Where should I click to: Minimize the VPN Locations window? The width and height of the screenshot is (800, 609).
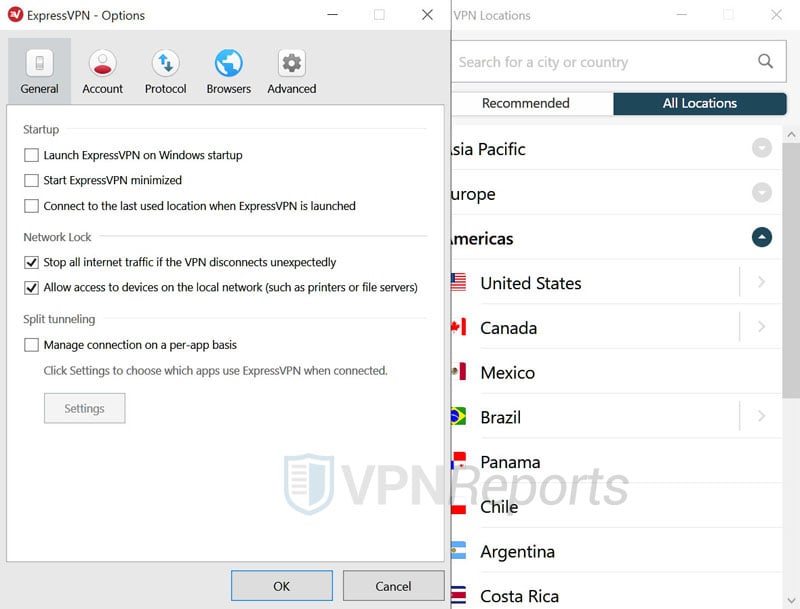682,15
